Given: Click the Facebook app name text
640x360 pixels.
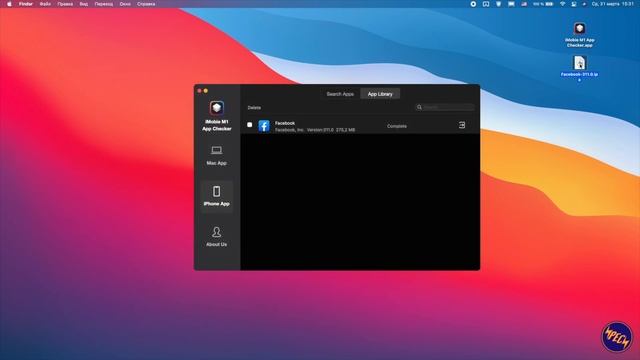Looking at the screenshot, I should click(285, 123).
